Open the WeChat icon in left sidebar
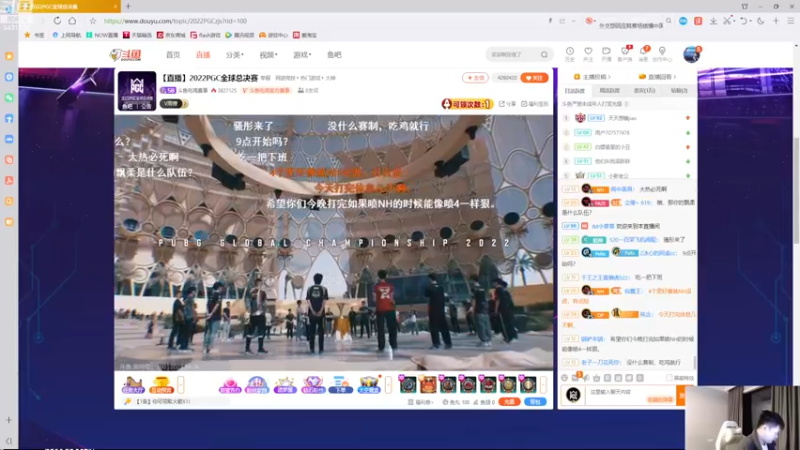This screenshot has height=450, width=800. 9,97
